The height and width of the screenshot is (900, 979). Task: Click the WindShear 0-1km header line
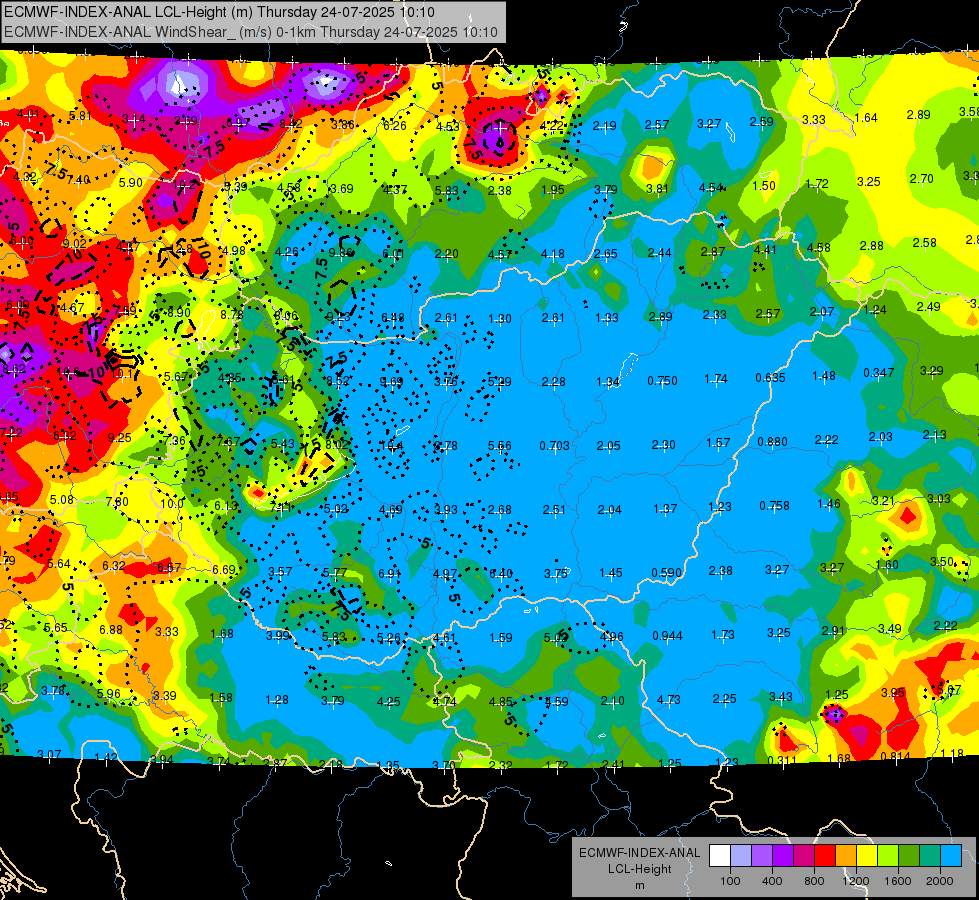coord(251,31)
